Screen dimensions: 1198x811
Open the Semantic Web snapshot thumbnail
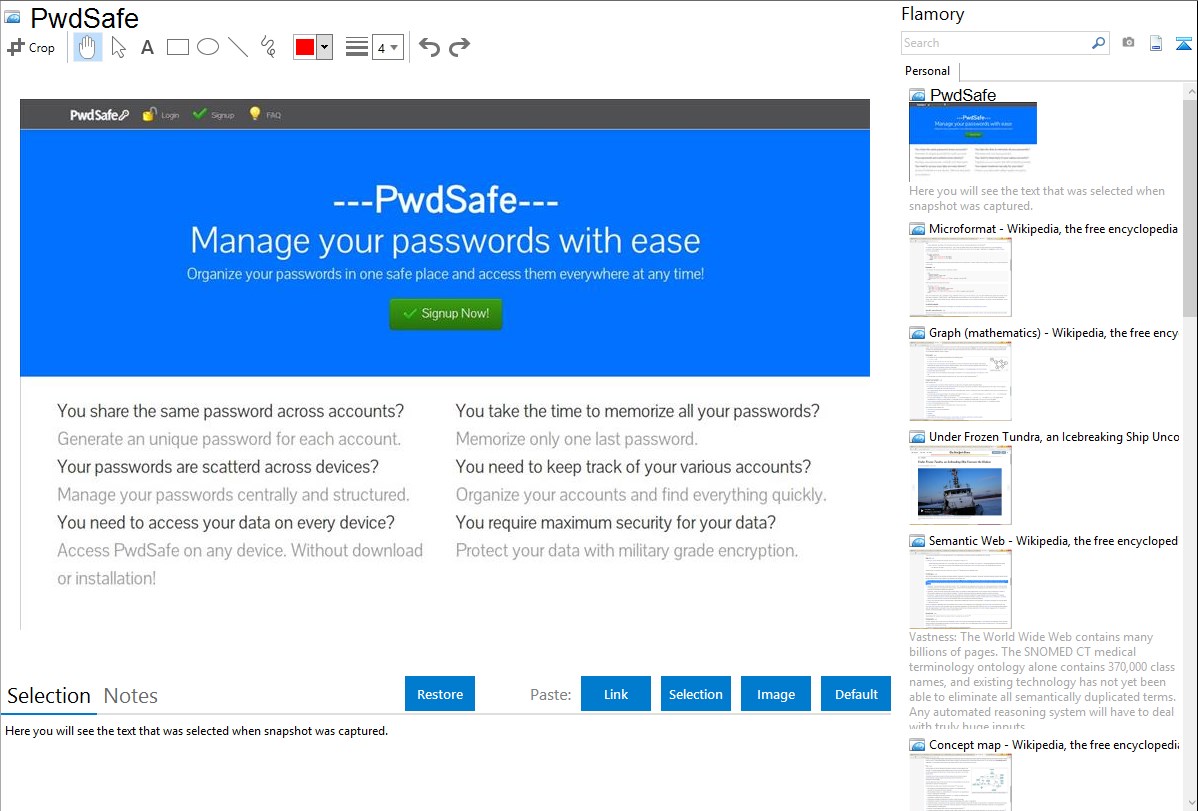click(x=960, y=589)
